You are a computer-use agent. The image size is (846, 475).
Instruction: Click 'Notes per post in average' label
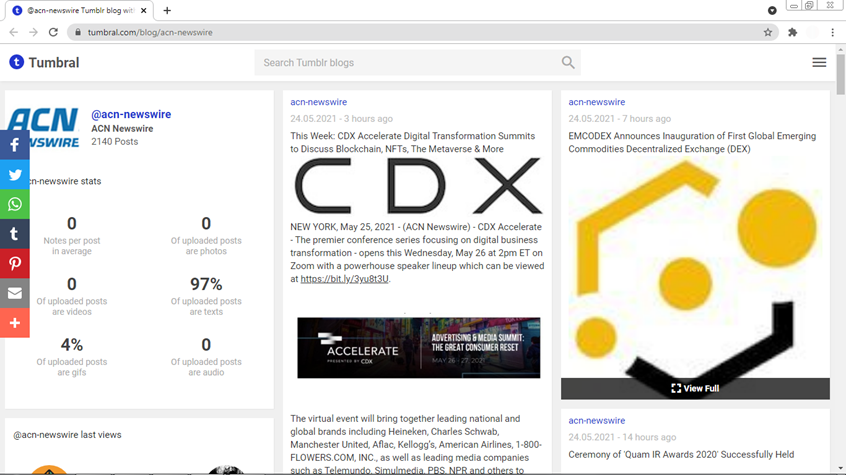point(72,246)
